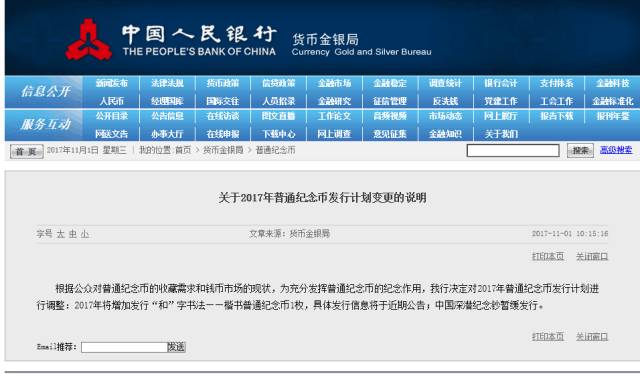Select 在线申报 in the navigation

[223, 134]
